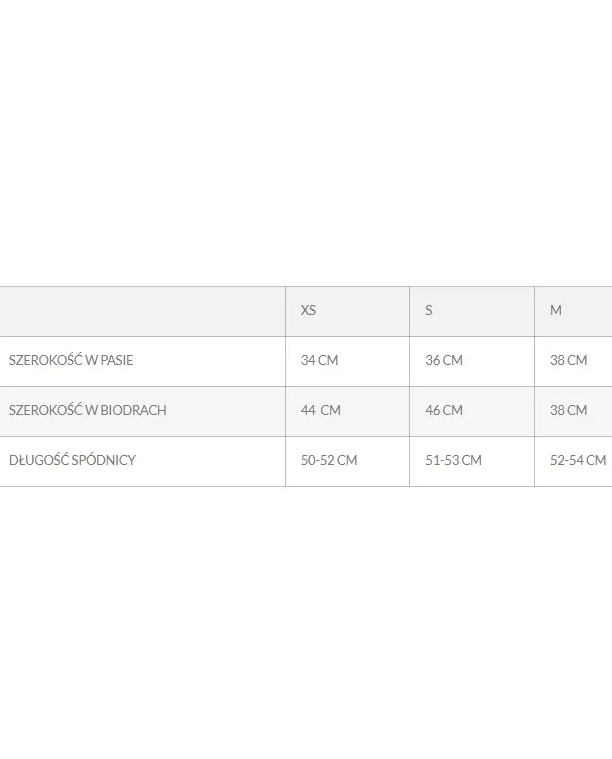
Task: Click the blank white area below the table
Action: pos(306,620)
